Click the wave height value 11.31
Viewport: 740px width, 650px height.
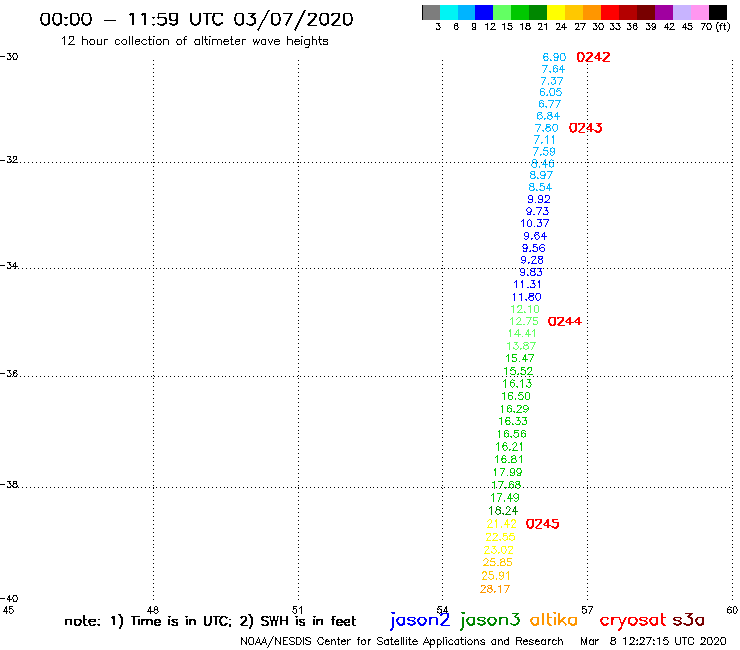[527, 284]
